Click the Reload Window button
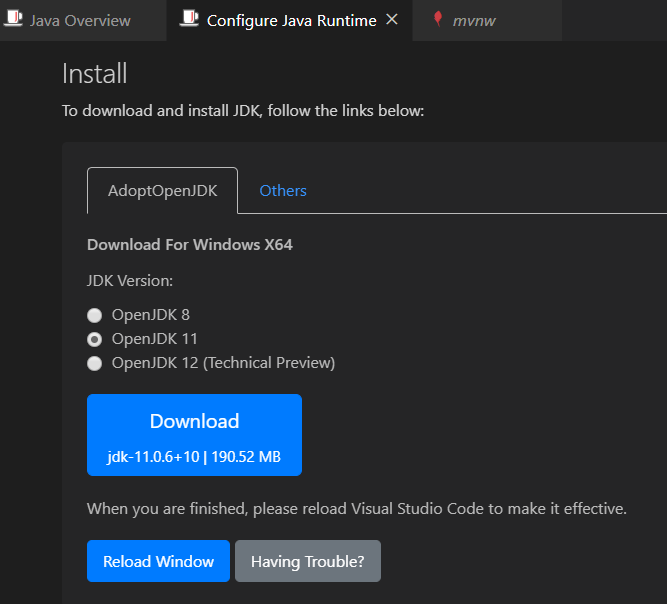This screenshot has width=667, height=604. tap(158, 561)
